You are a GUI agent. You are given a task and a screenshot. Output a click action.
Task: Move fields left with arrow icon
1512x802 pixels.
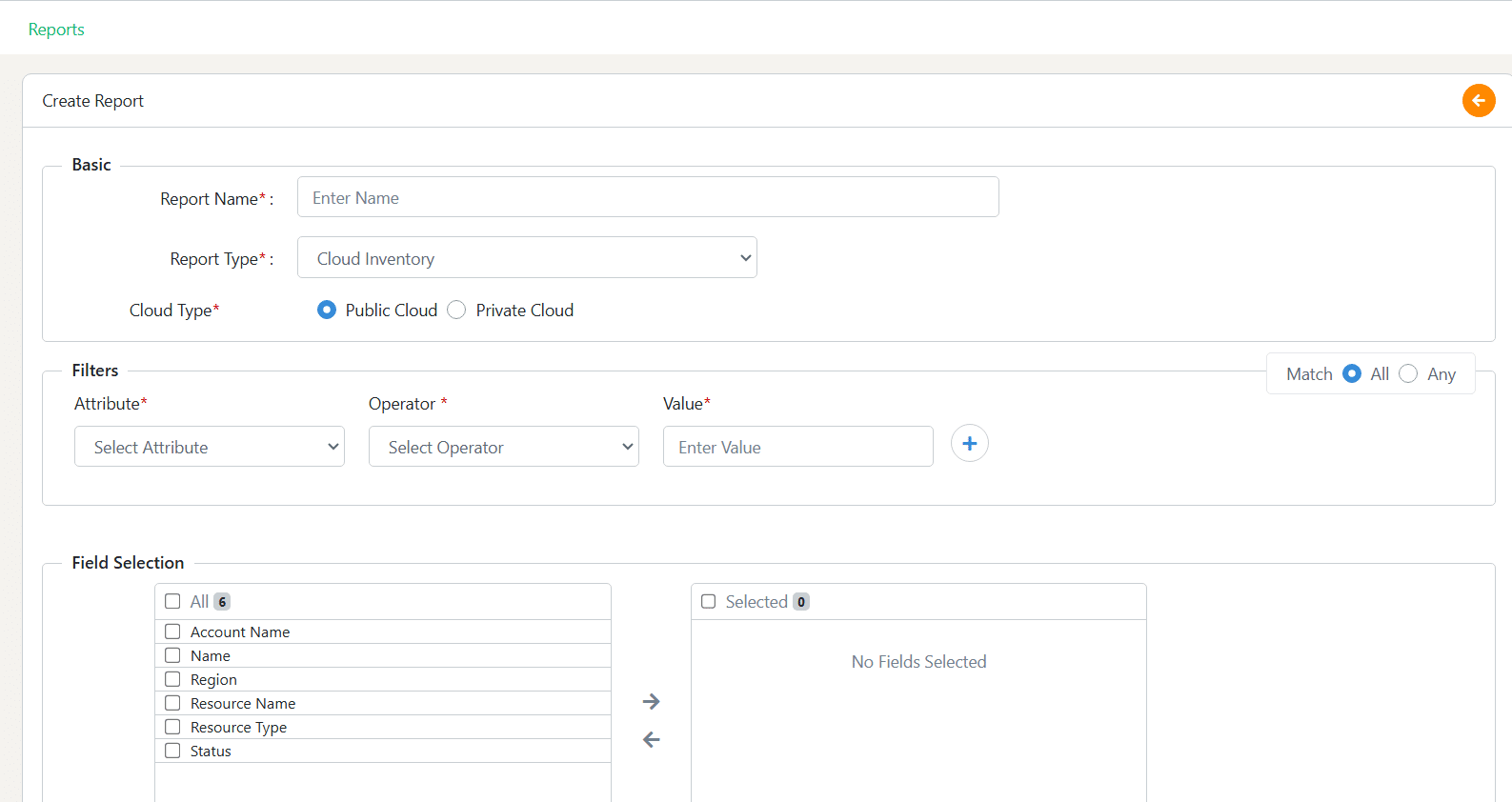click(x=652, y=739)
